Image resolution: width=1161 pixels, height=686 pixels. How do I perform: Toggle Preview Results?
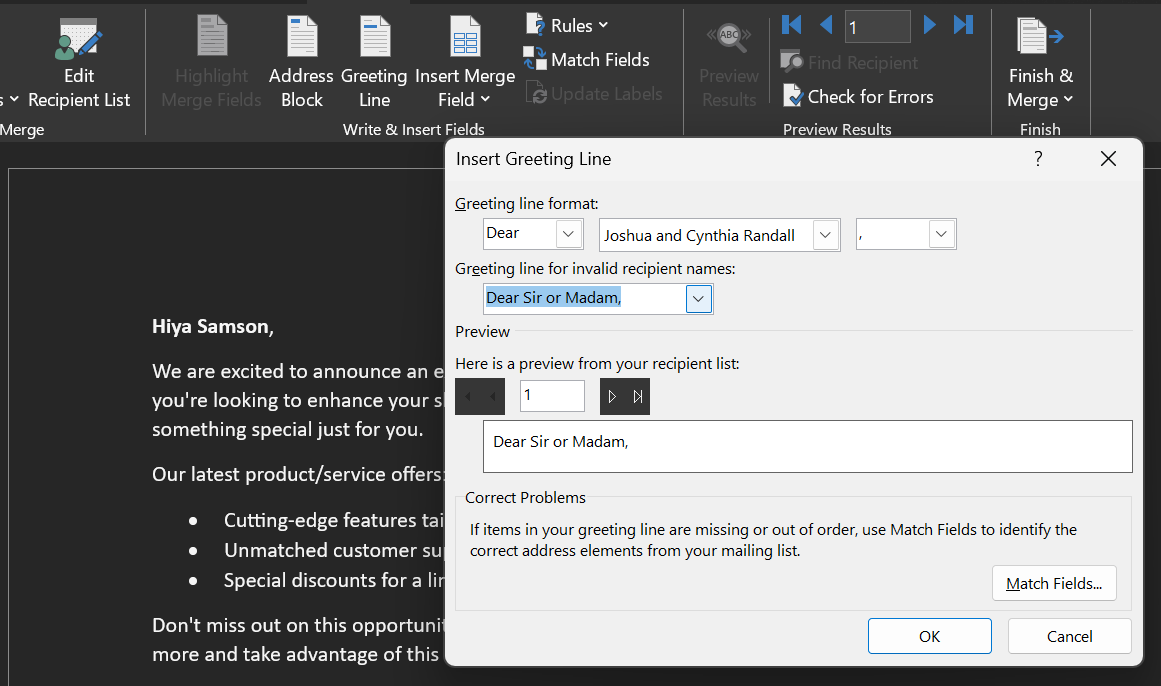(x=729, y=60)
